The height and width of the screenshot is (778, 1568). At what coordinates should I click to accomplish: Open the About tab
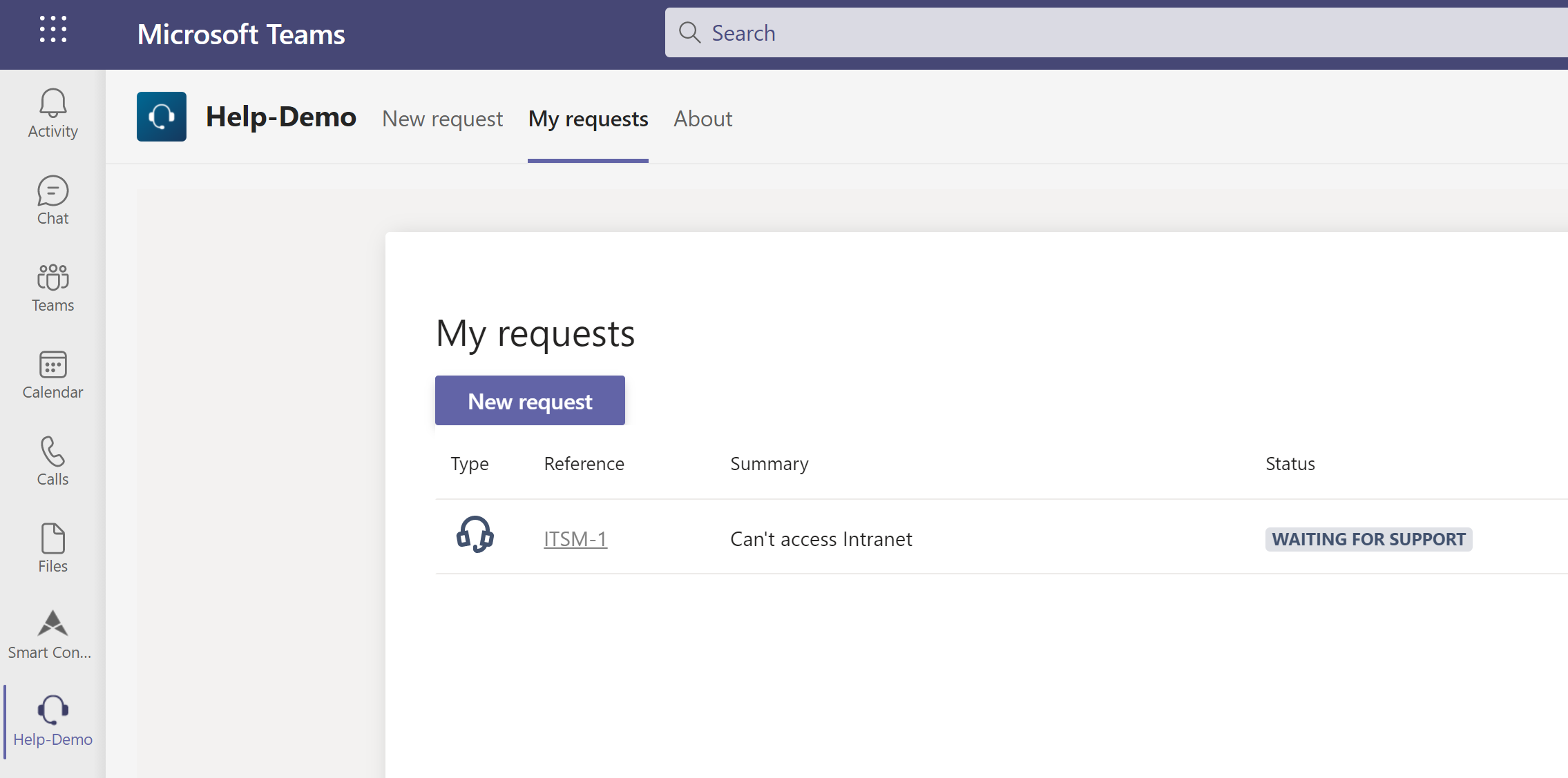702,119
